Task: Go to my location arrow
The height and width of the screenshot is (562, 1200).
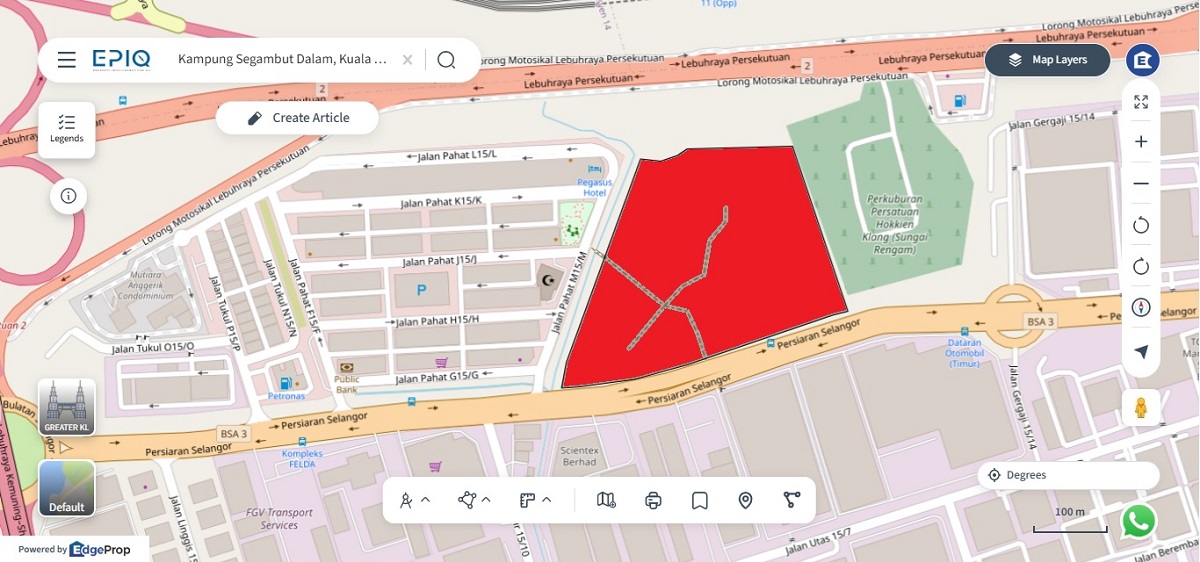Action: 1141,351
